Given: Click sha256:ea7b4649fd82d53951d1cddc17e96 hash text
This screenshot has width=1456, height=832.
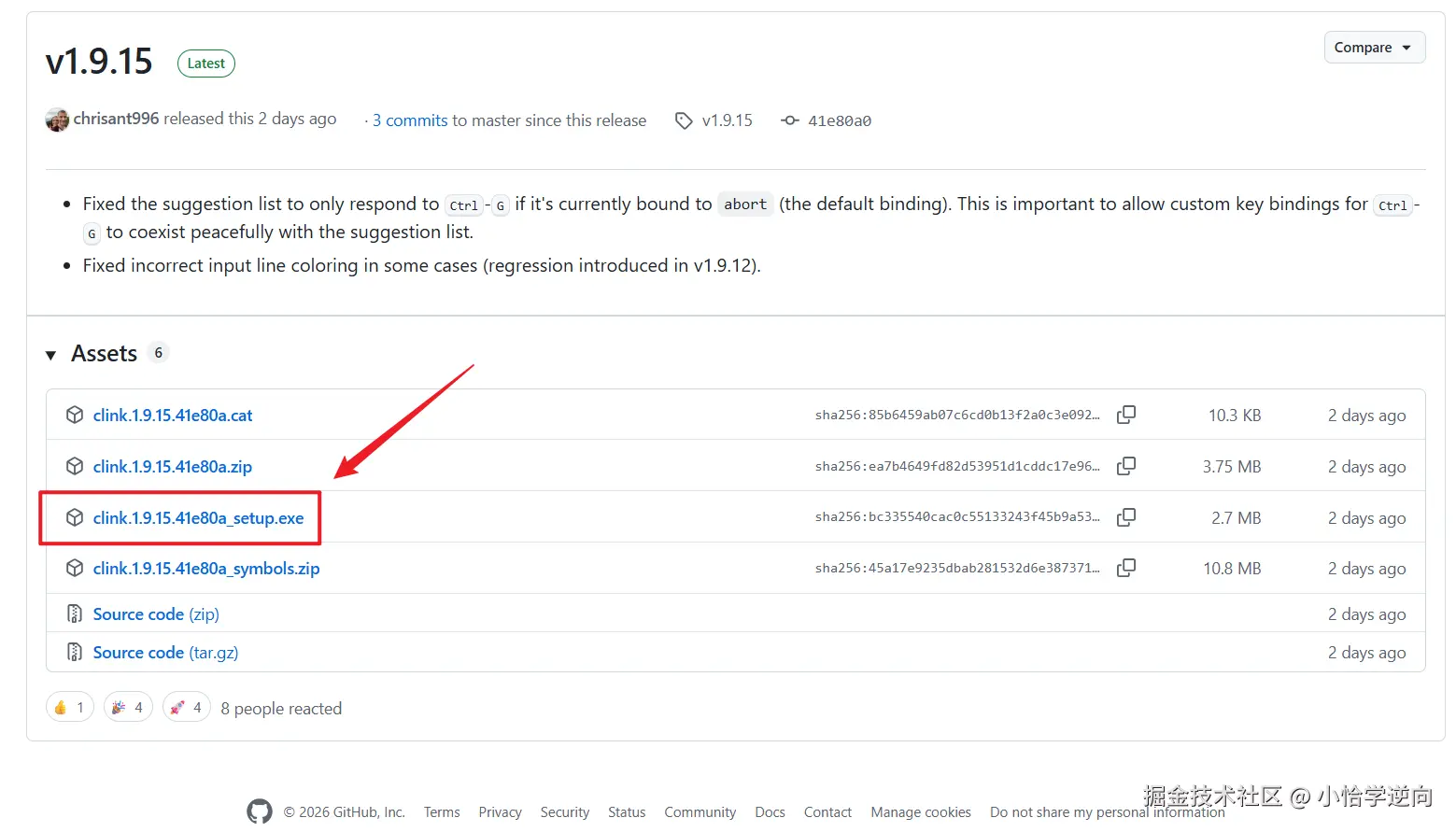Looking at the screenshot, I should [x=957, y=467].
